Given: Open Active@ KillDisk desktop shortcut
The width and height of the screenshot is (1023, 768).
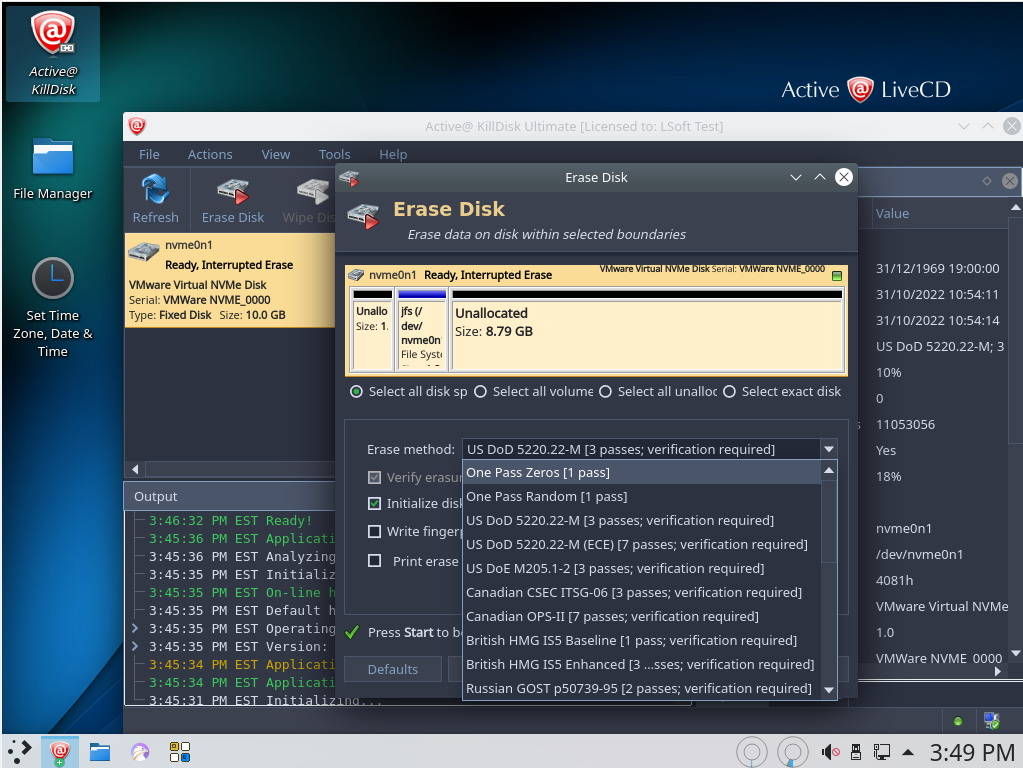Looking at the screenshot, I should click(x=53, y=54).
